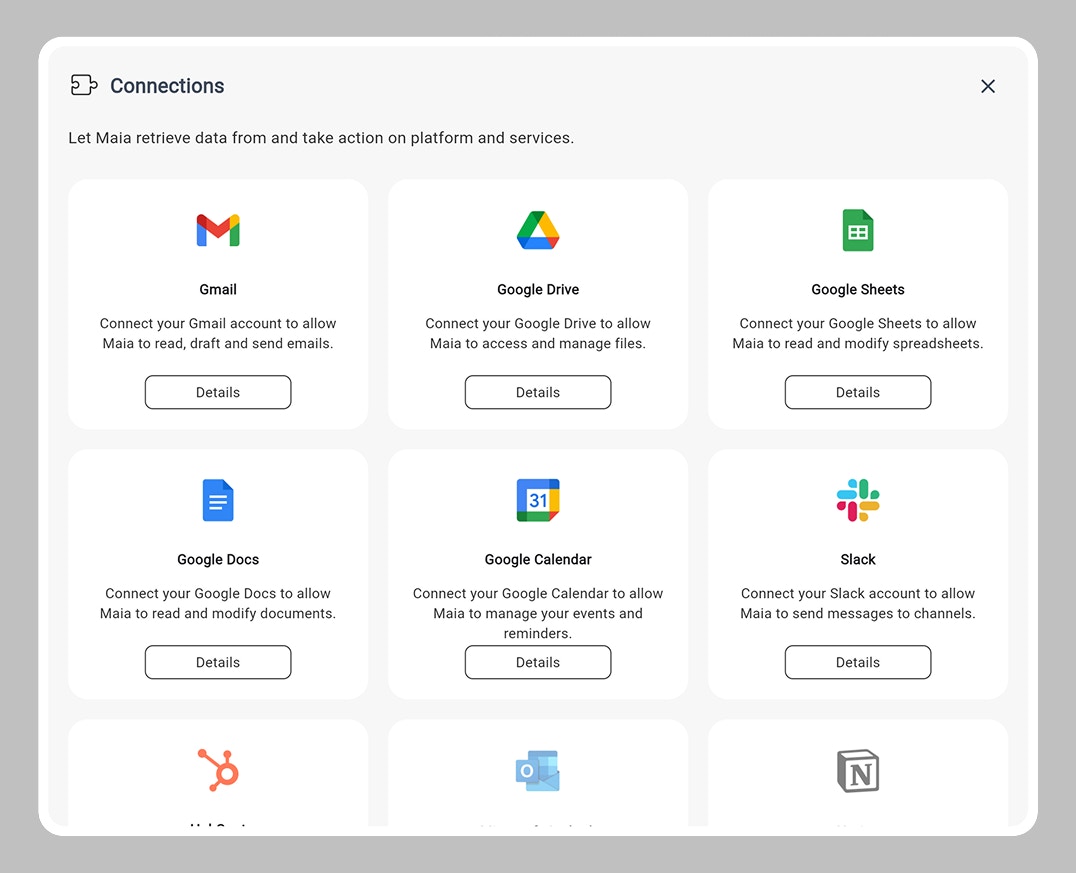Image resolution: width=1076 pixels, height=873 pixels.
Task: Click the 'access and manage files' description
Action: (538, 334)
